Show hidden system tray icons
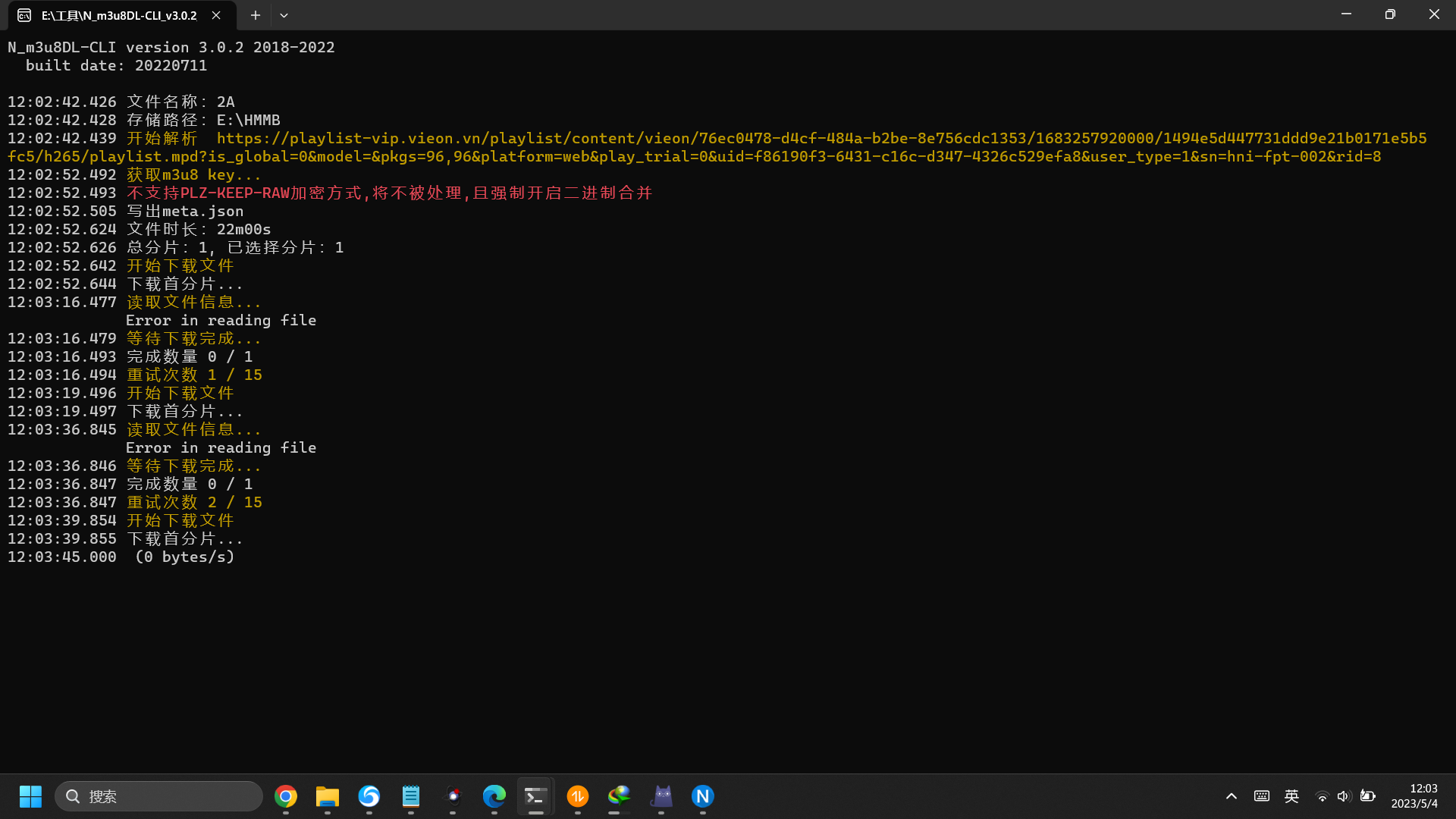This screenshot has width=1456, height=819. click(1232, 796)
